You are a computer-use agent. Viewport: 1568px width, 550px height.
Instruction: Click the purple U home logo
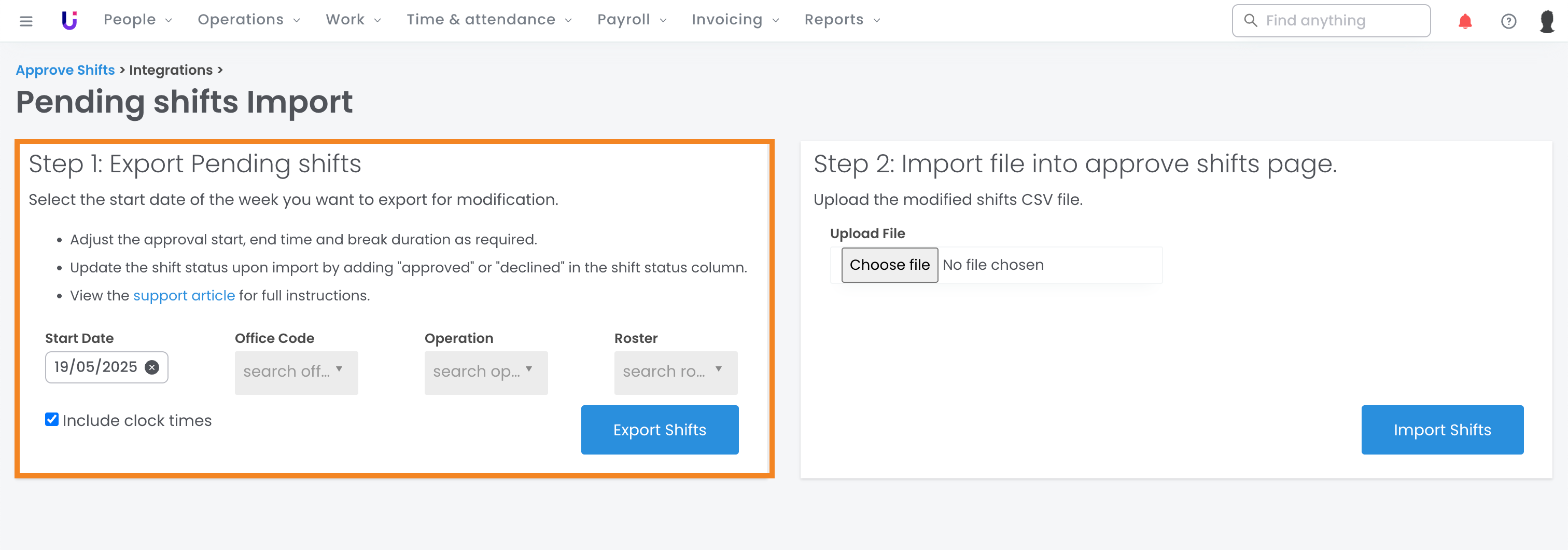(69, 21)
